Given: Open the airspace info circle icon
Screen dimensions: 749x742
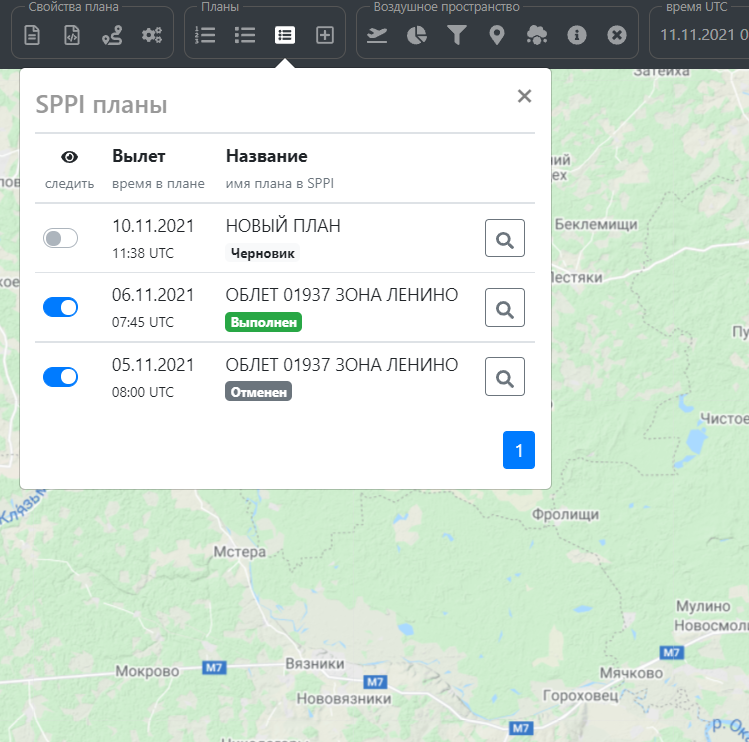Looking at the screenshot, I should click(x=577, y=35).
